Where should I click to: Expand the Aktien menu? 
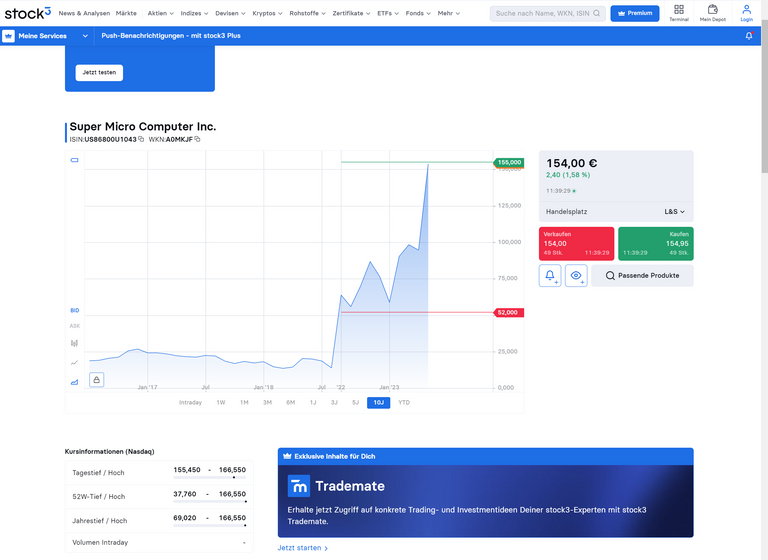(x=161, y=13)
